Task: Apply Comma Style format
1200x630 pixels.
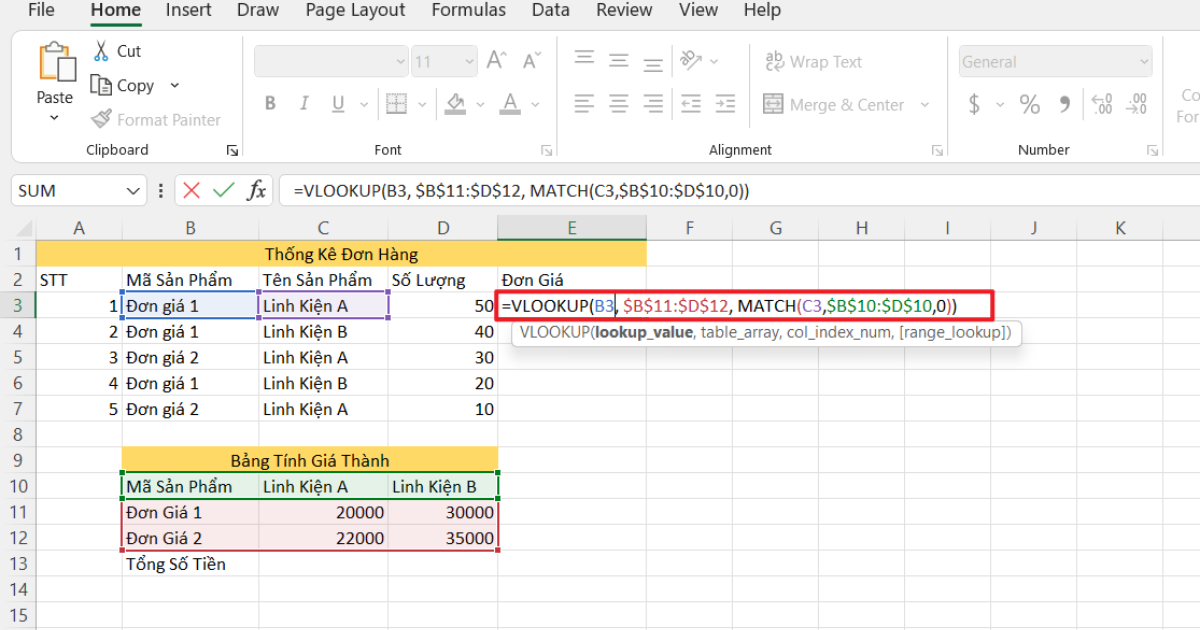Action: pos(1065,104)
